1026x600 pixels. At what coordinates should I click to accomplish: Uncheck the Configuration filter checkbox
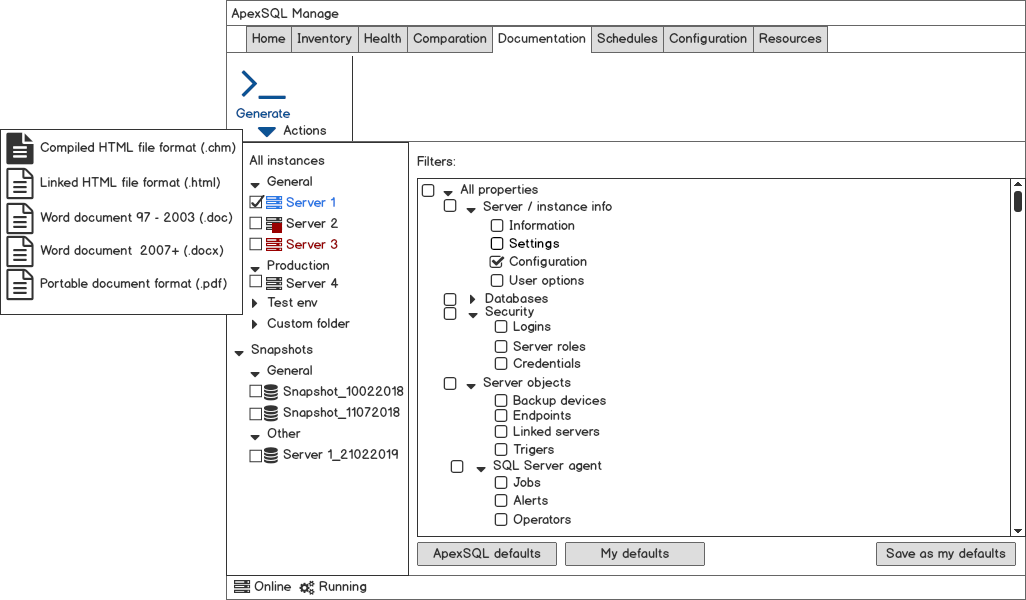[x=497, y=262]
